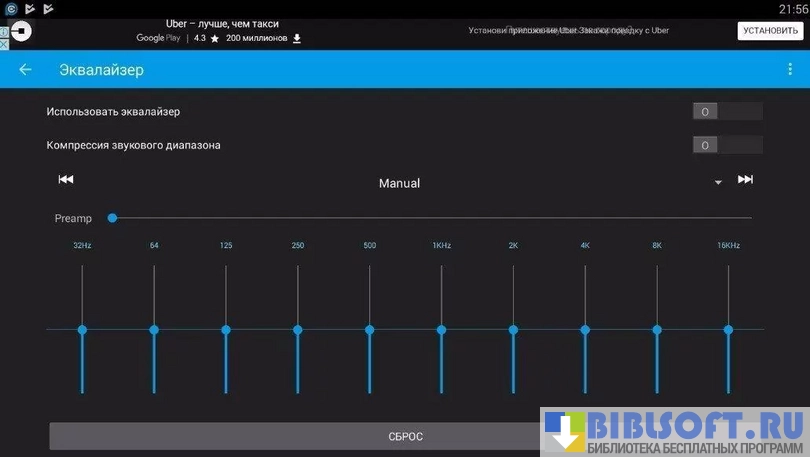Viewport: 810px width, 457px height.
Task: Open first notification icon in status bar
Action: pyautogui.click(x=9, y=8)
